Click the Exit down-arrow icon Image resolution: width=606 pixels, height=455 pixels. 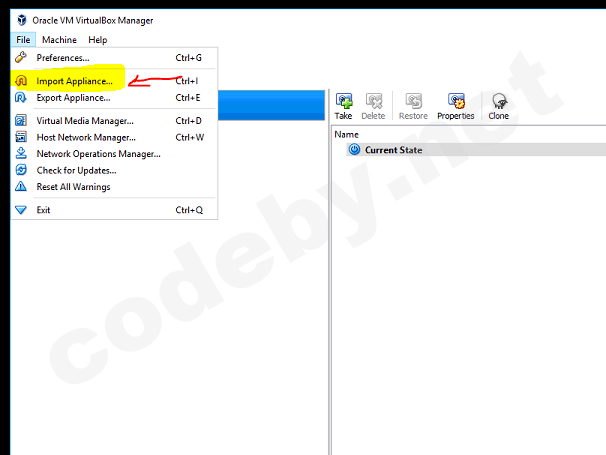pyautogui.click(x=21, y=210)
